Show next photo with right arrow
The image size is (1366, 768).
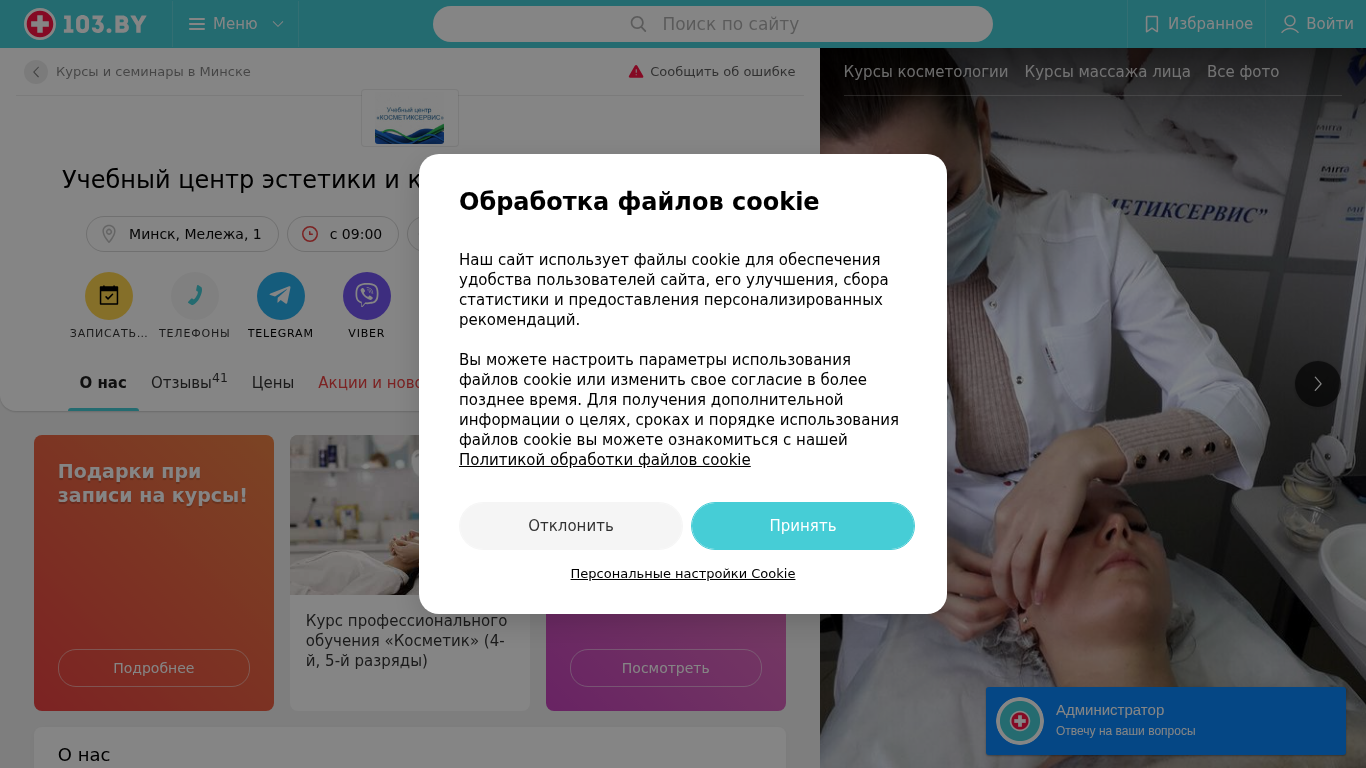(1318, 384)
